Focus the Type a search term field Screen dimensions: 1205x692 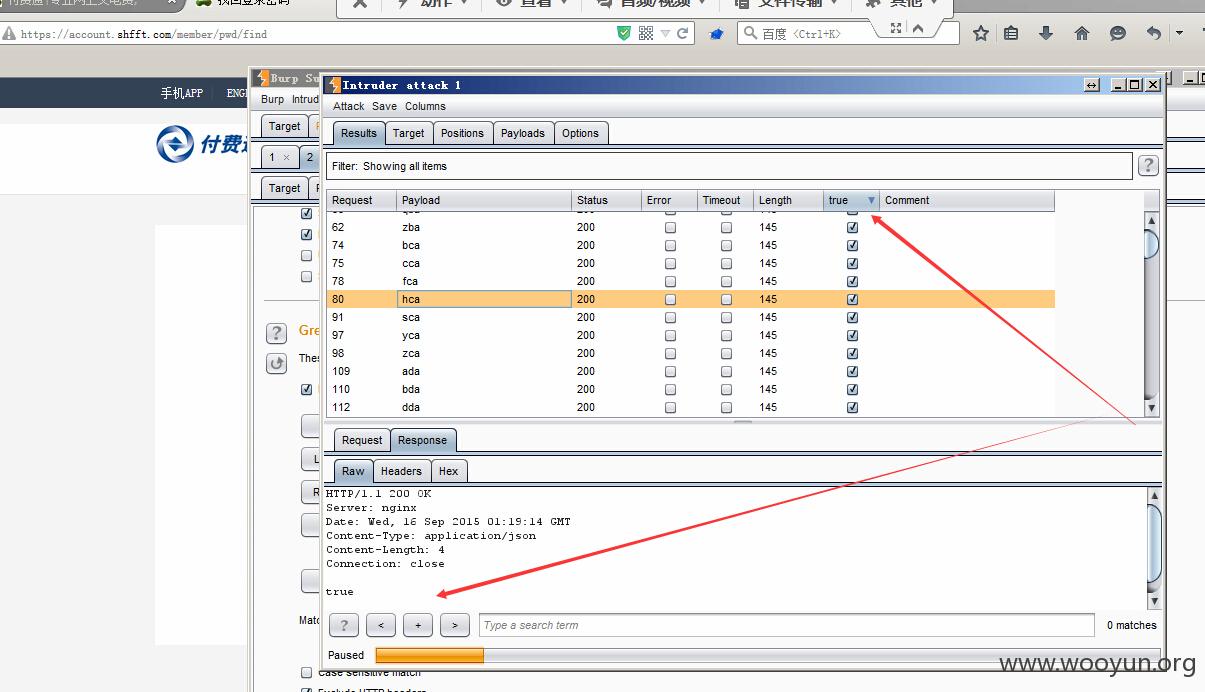pyautogui.click(x=787, y=625)
